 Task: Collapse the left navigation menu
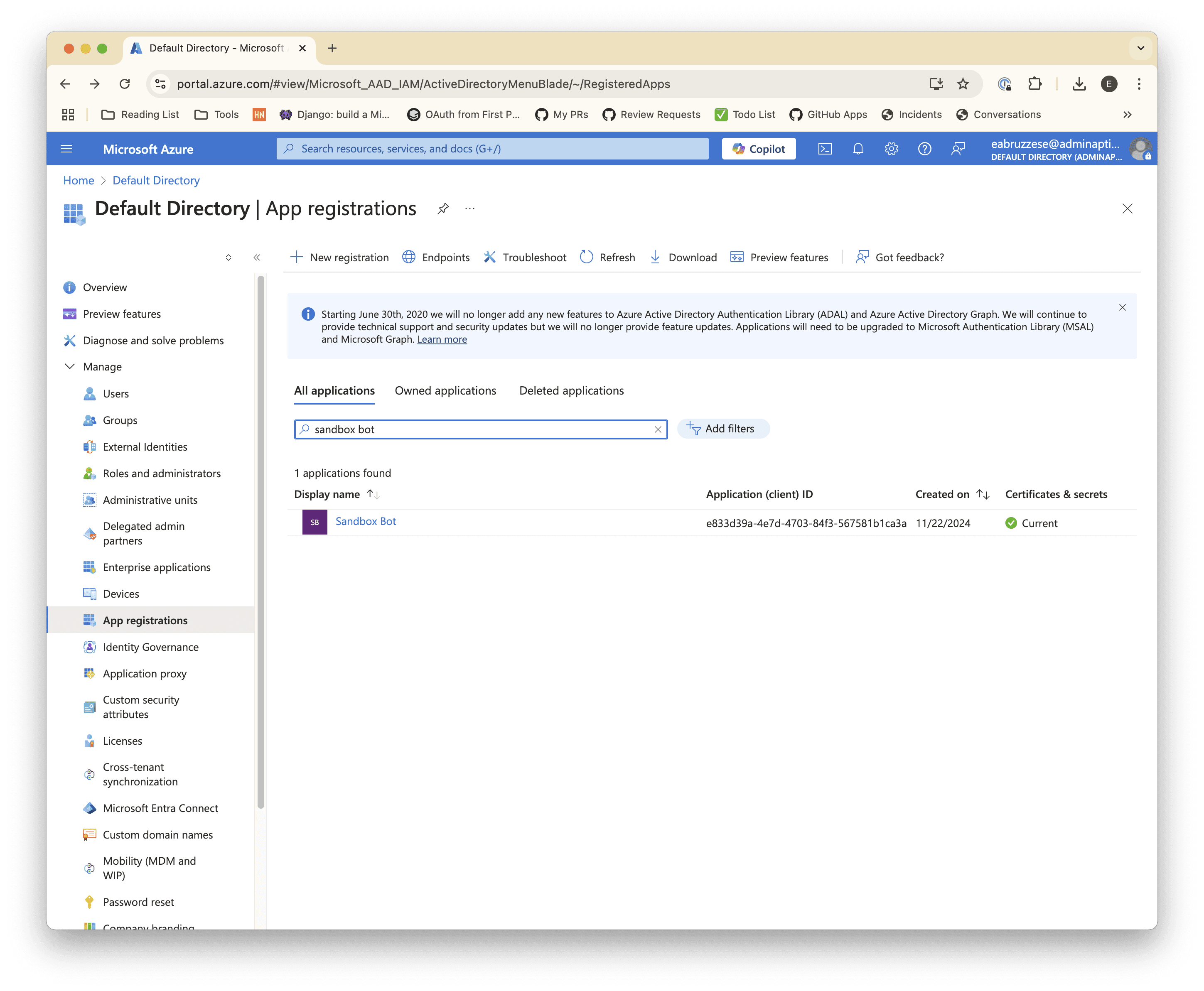click(256, 258)
